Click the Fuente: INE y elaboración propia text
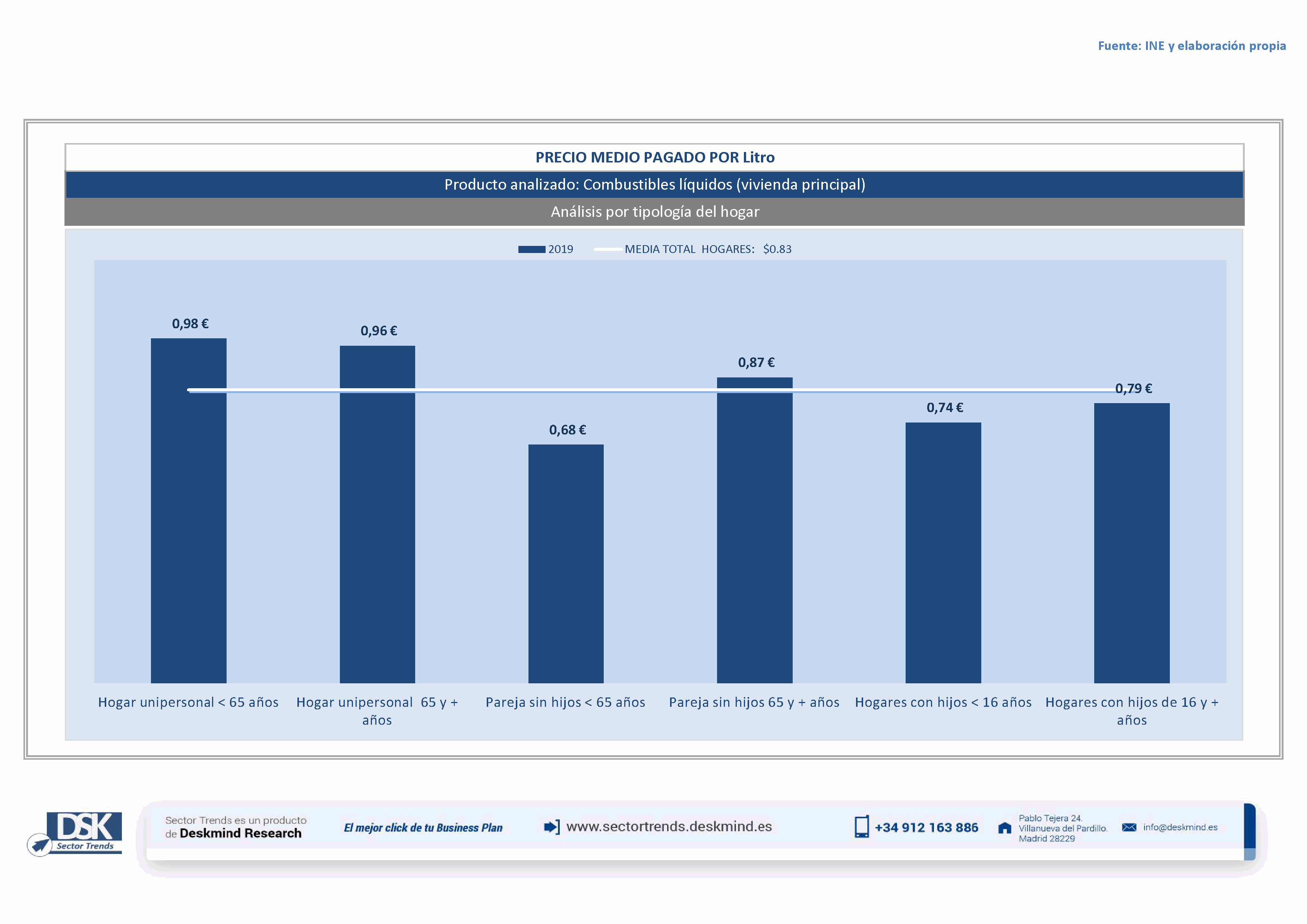Image resolution: width=1307 pixels, height=924 pixels. coord(1191,45)
